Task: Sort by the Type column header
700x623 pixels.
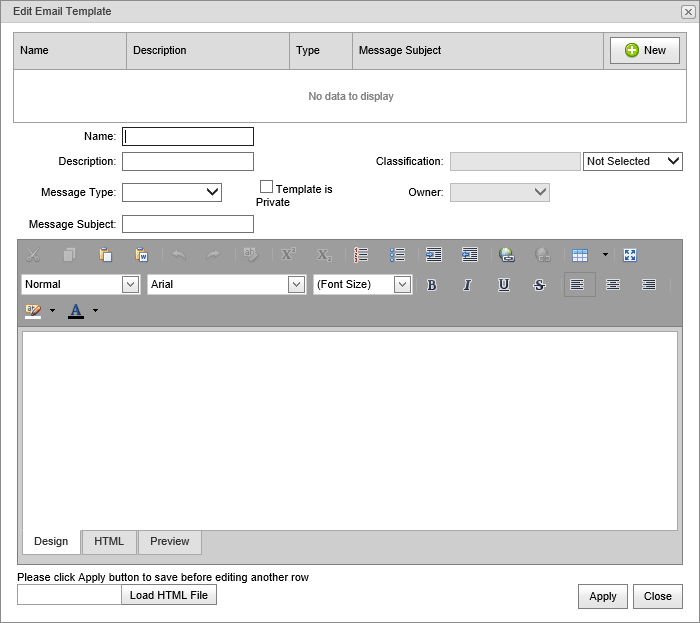Action: pos(321,50)
